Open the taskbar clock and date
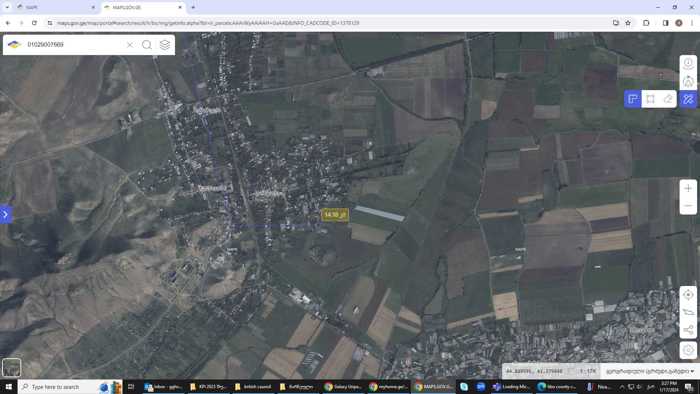This screenshot has width=700, height=394. 668,387
